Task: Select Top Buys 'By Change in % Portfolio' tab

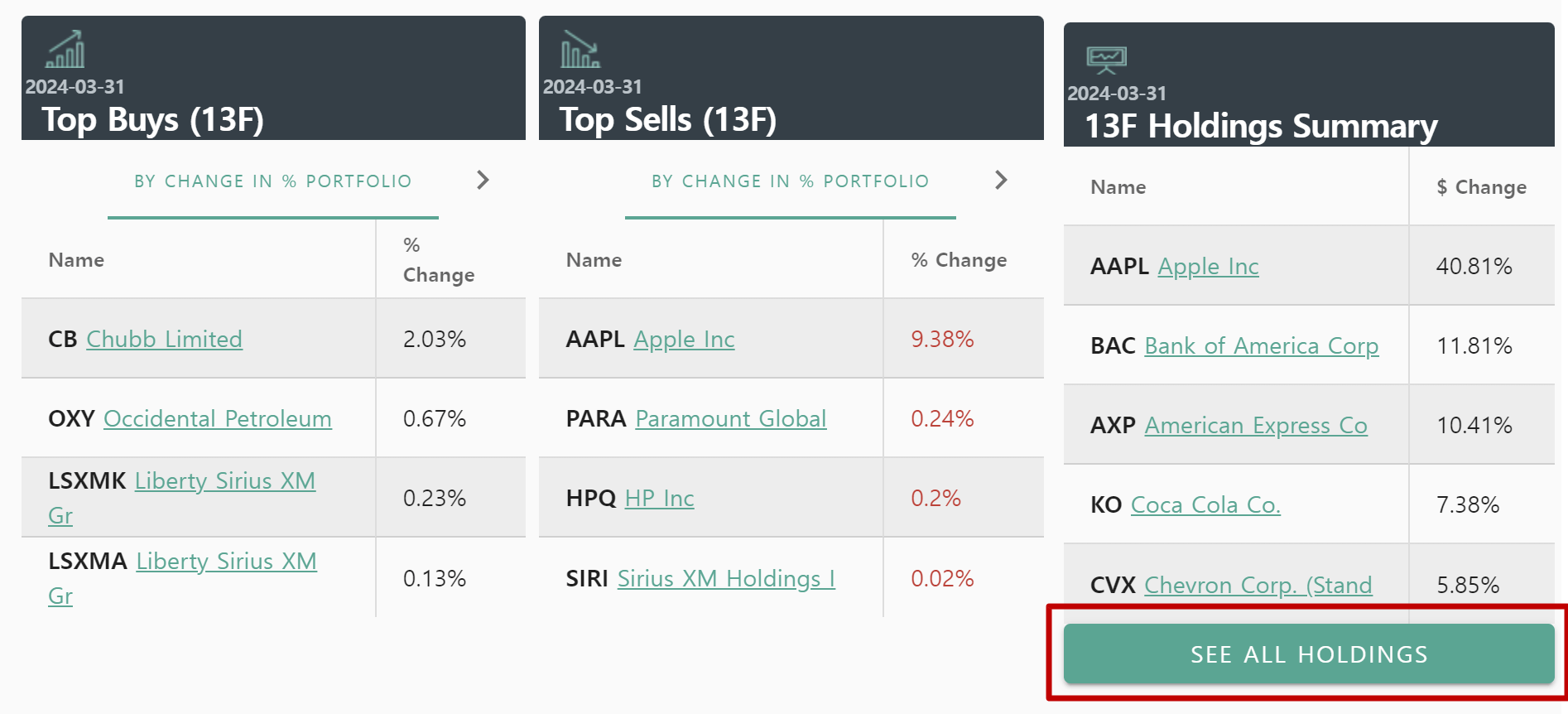Action: (272, 181)
